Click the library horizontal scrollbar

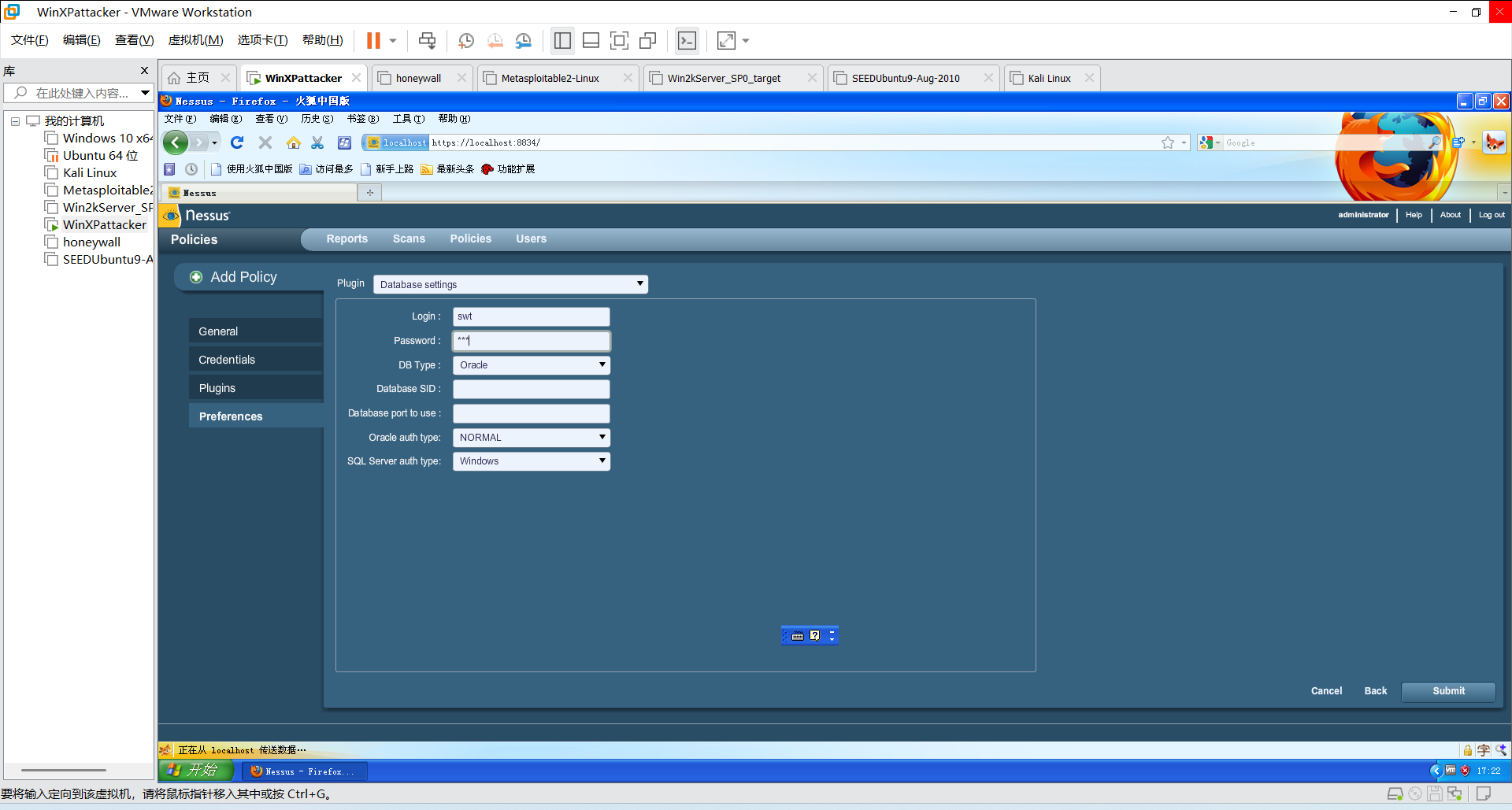pos(64,770)
